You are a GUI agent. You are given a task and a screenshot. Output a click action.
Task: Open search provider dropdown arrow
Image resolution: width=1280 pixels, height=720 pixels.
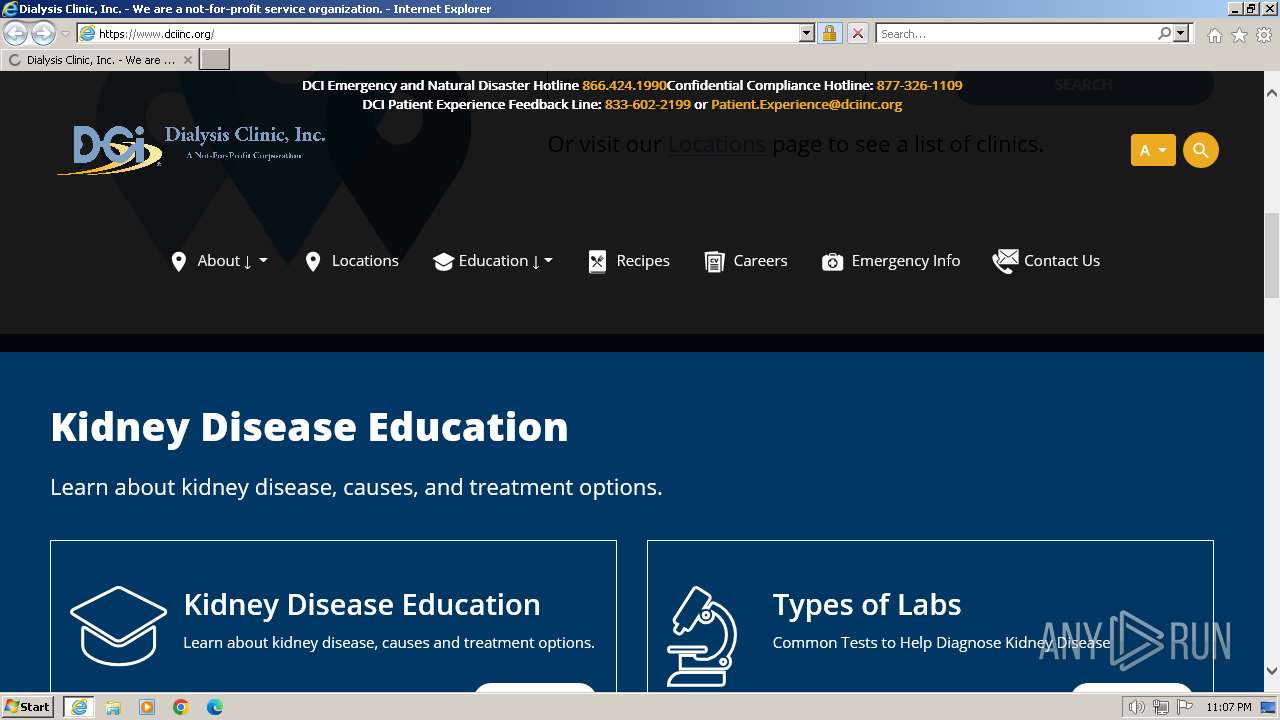pos(1181,33)
